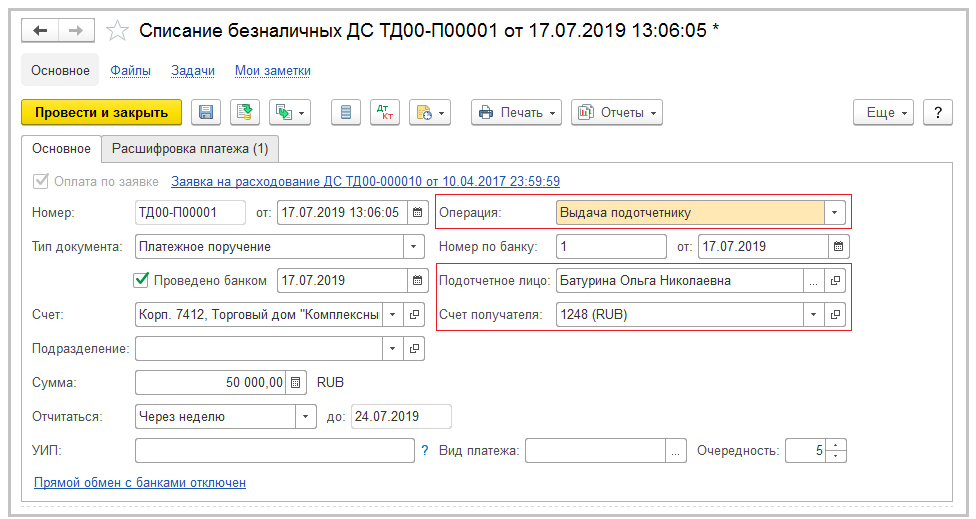Toggle the Оплата по заявке checkbox
Viewport: 976px width, 519px height.
point(41,182)
